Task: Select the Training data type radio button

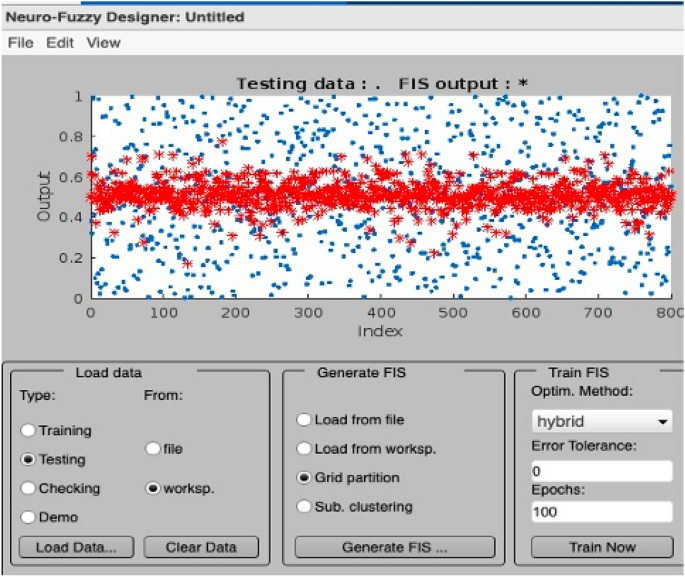Action: coord(29,430)
